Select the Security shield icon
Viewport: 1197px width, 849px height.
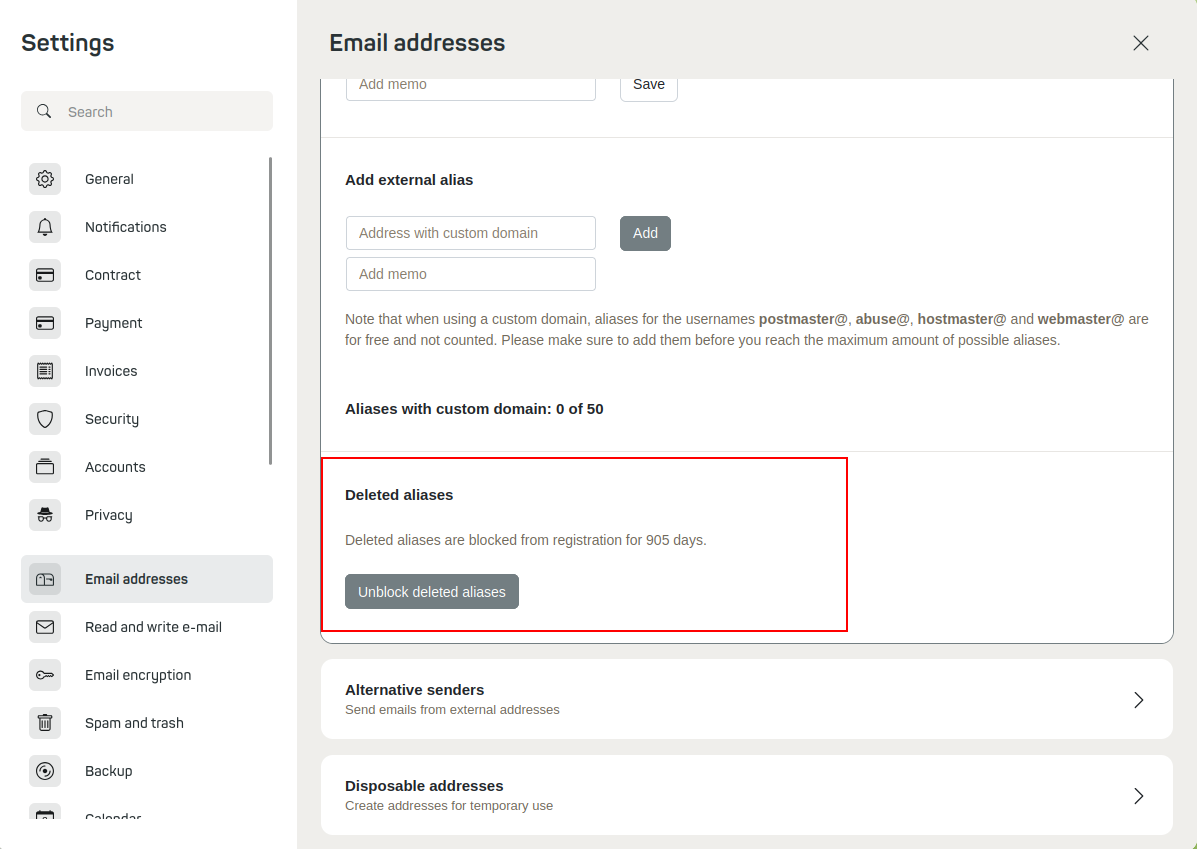(45, 419)
